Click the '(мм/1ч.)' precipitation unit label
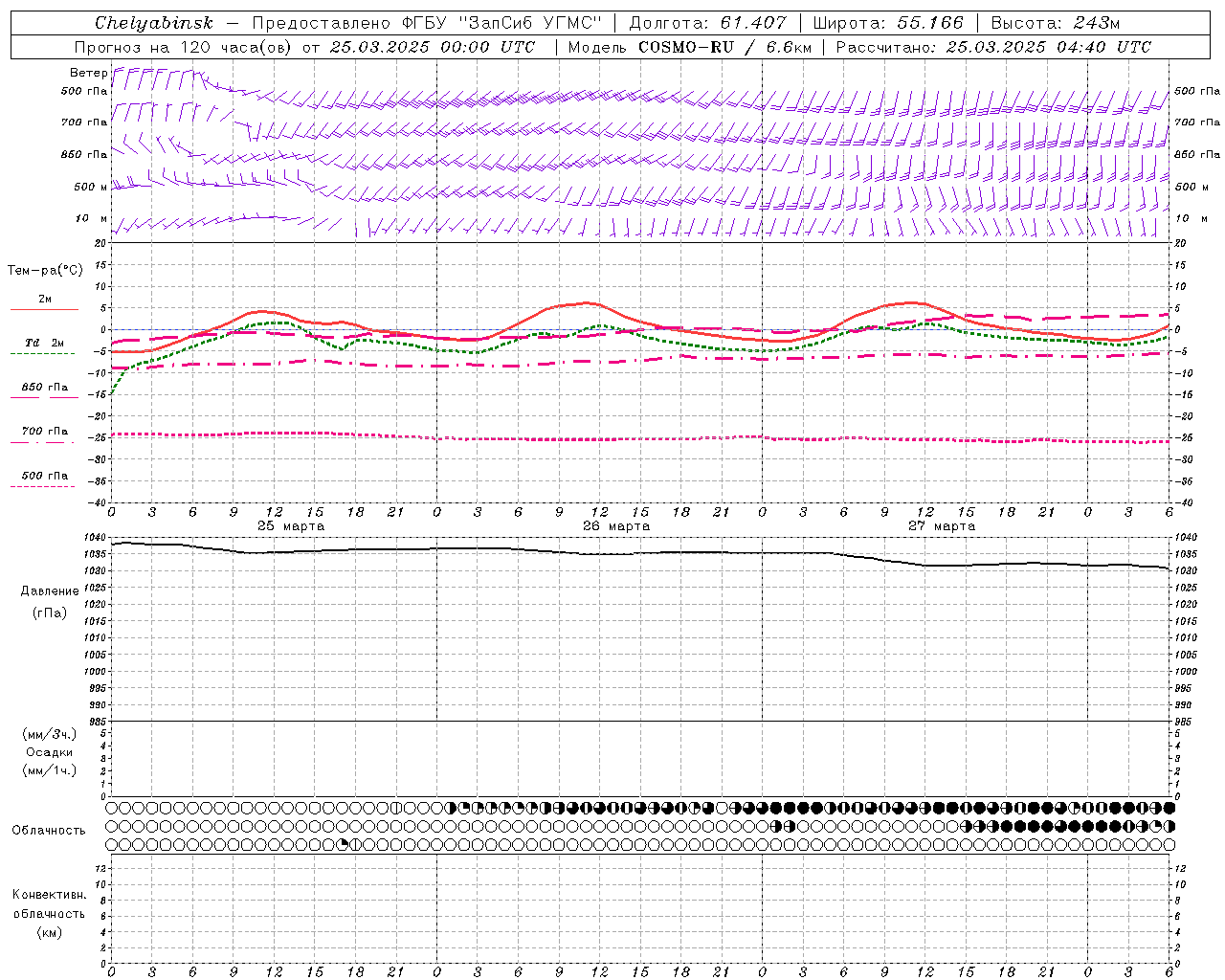 point(50,770)
